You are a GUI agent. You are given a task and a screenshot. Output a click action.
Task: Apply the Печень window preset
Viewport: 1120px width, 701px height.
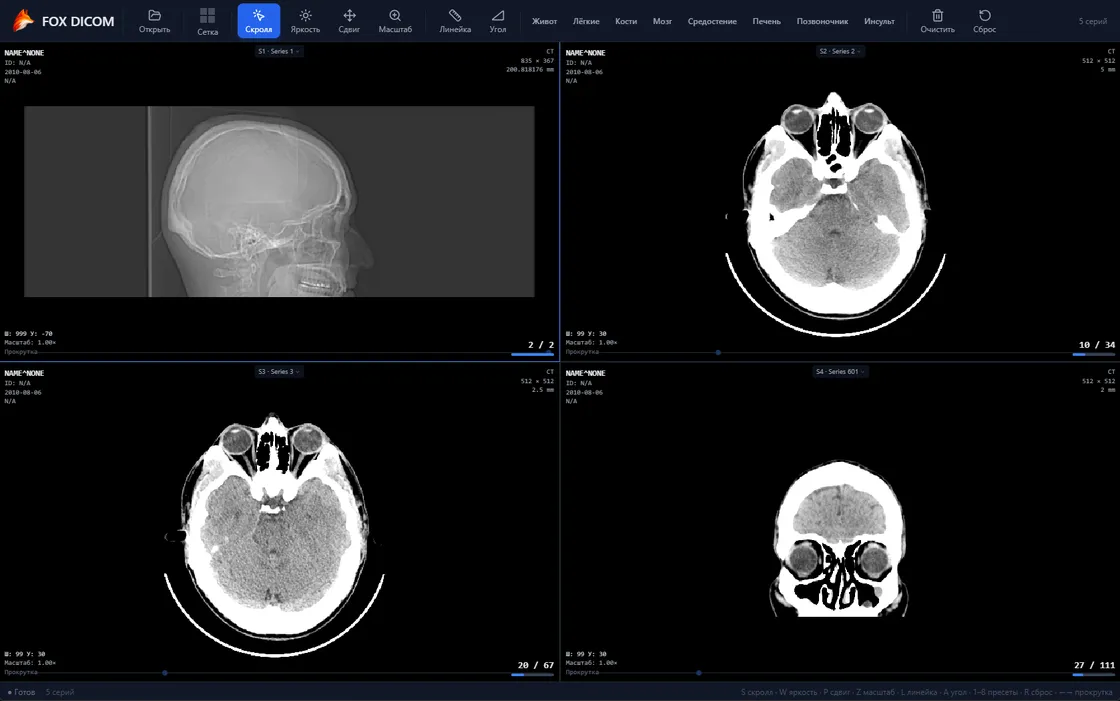[x=766, y=21]
